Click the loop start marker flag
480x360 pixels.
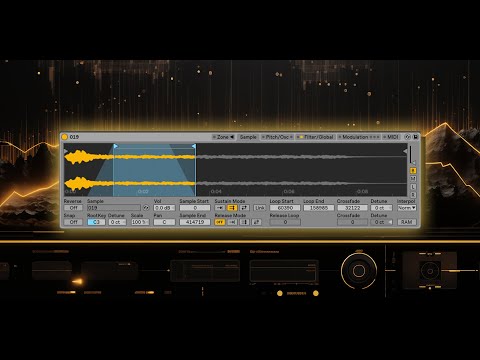pos(115,146)
